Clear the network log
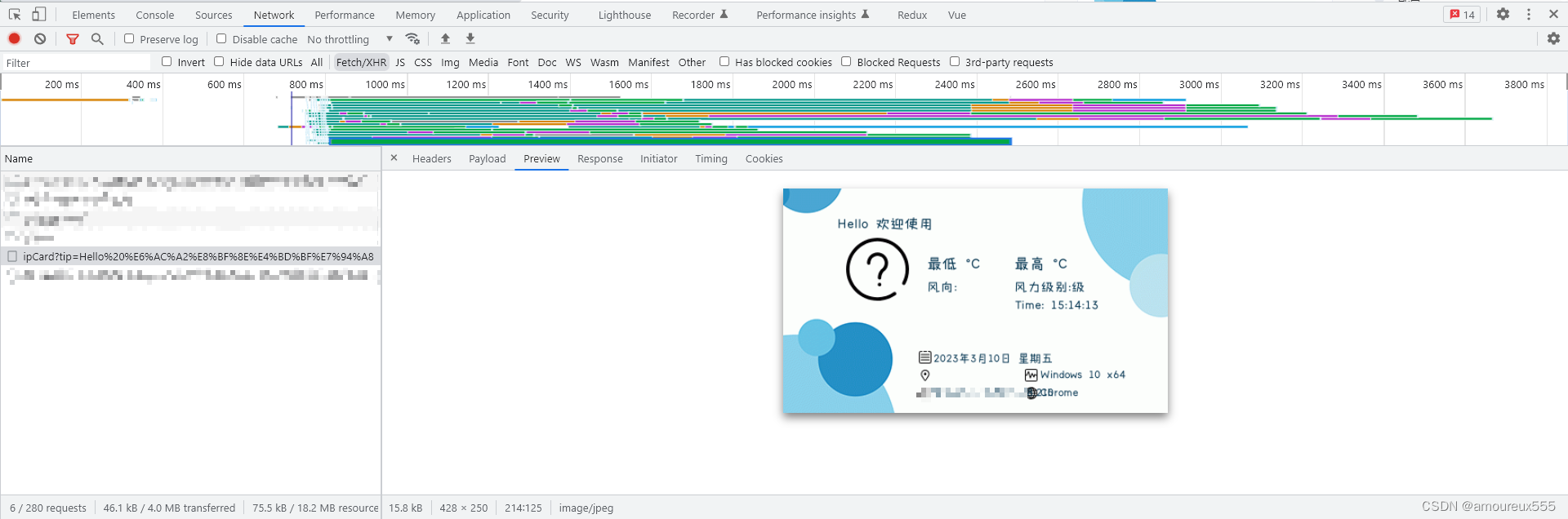This screenshot has height=519, width=1568. point(40,38)
